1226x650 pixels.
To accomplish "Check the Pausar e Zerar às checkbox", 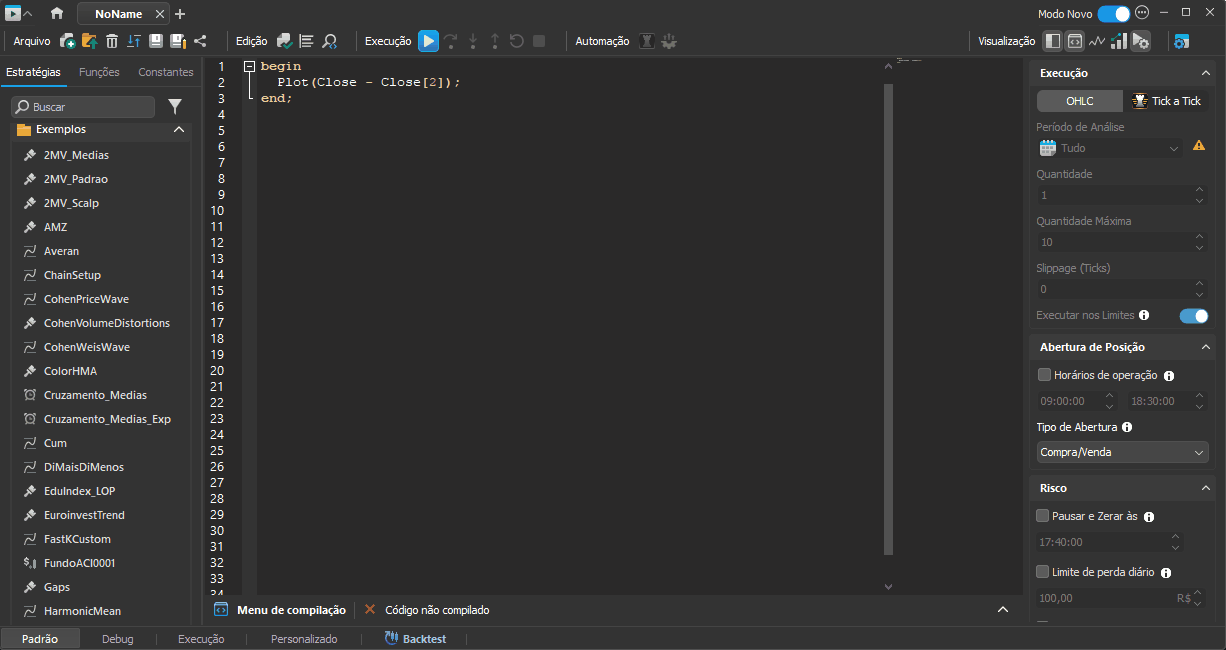I will [x=1044, y=516].
